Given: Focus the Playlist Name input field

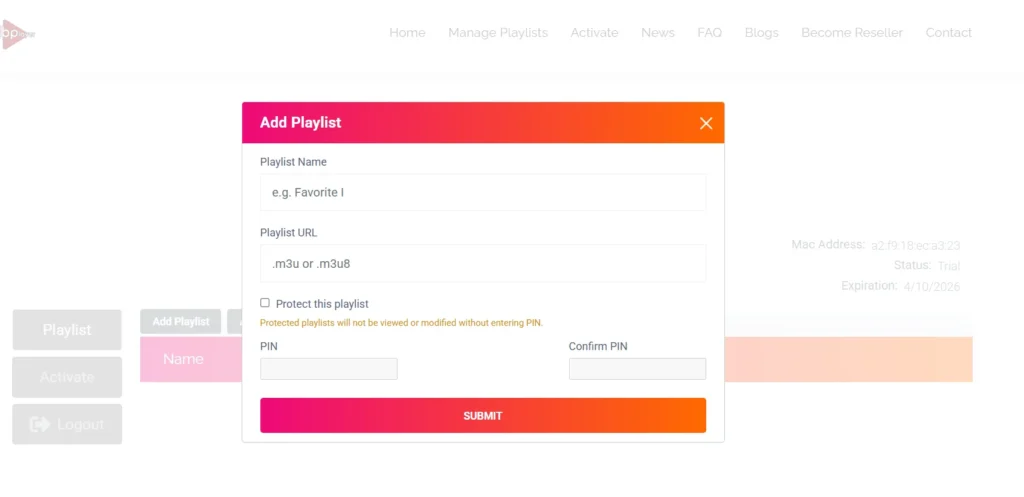Looking at the screenshot, I should pos(483,192).
